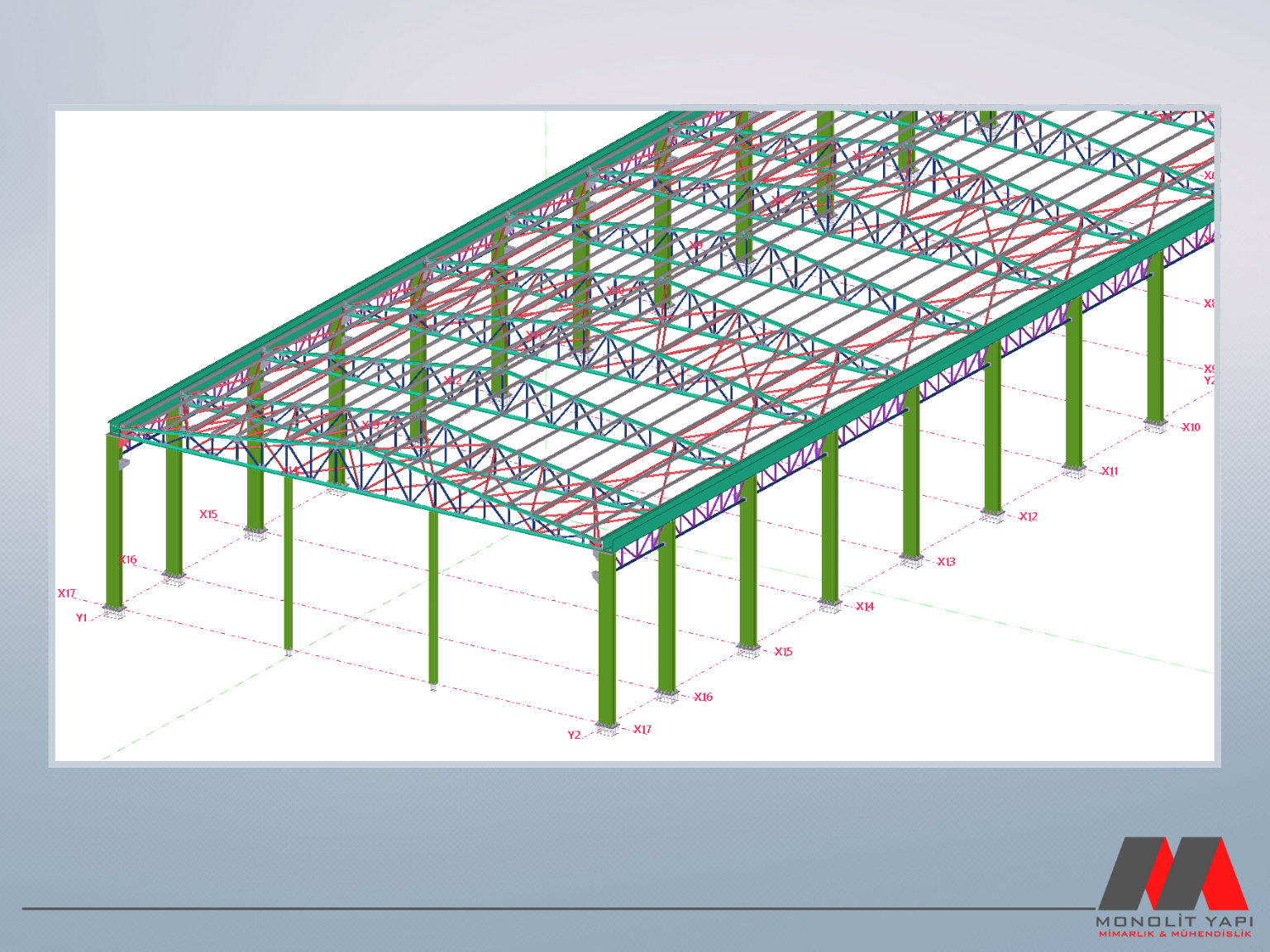This screenshot has width=1270, height=952.
Task: Click the MİMARLIK & MÜHENDİSLİK tagline text
Action: click(1174, 934)
